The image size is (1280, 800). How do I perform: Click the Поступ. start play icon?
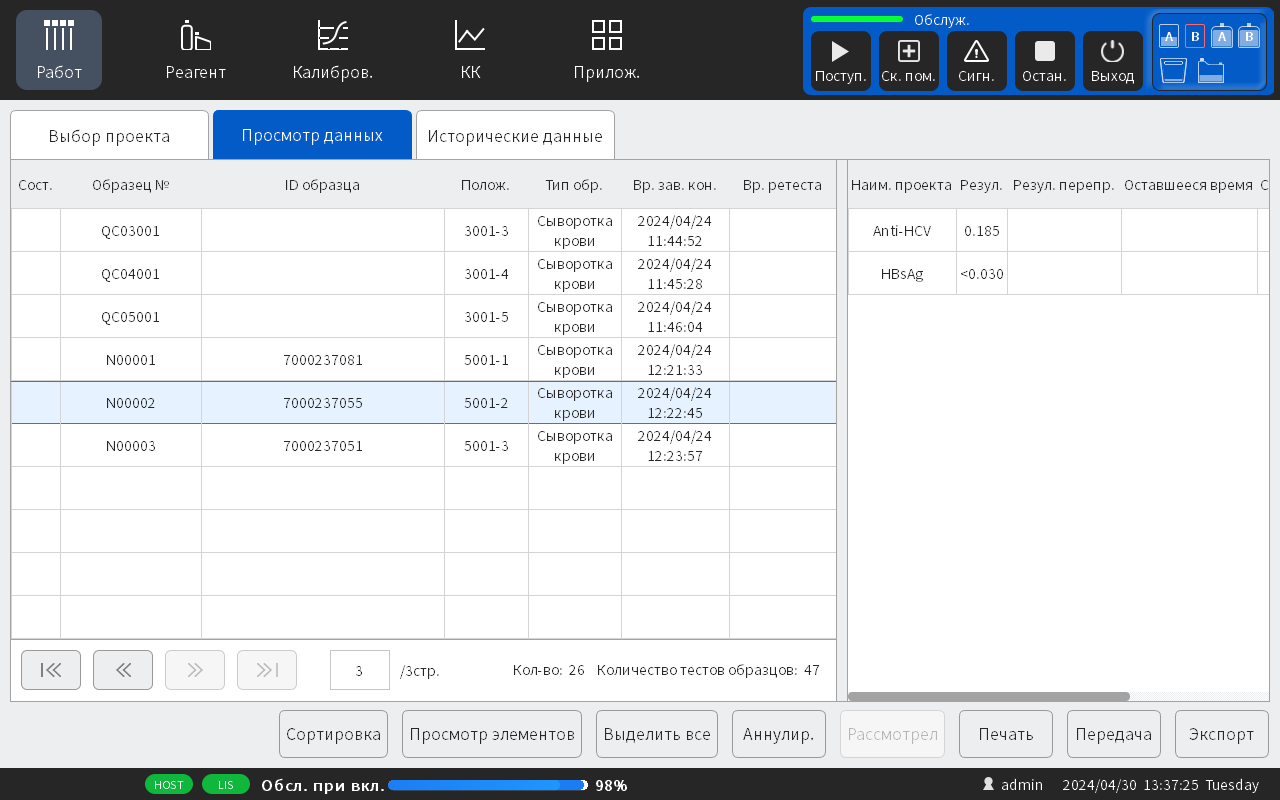pos(840,61)
